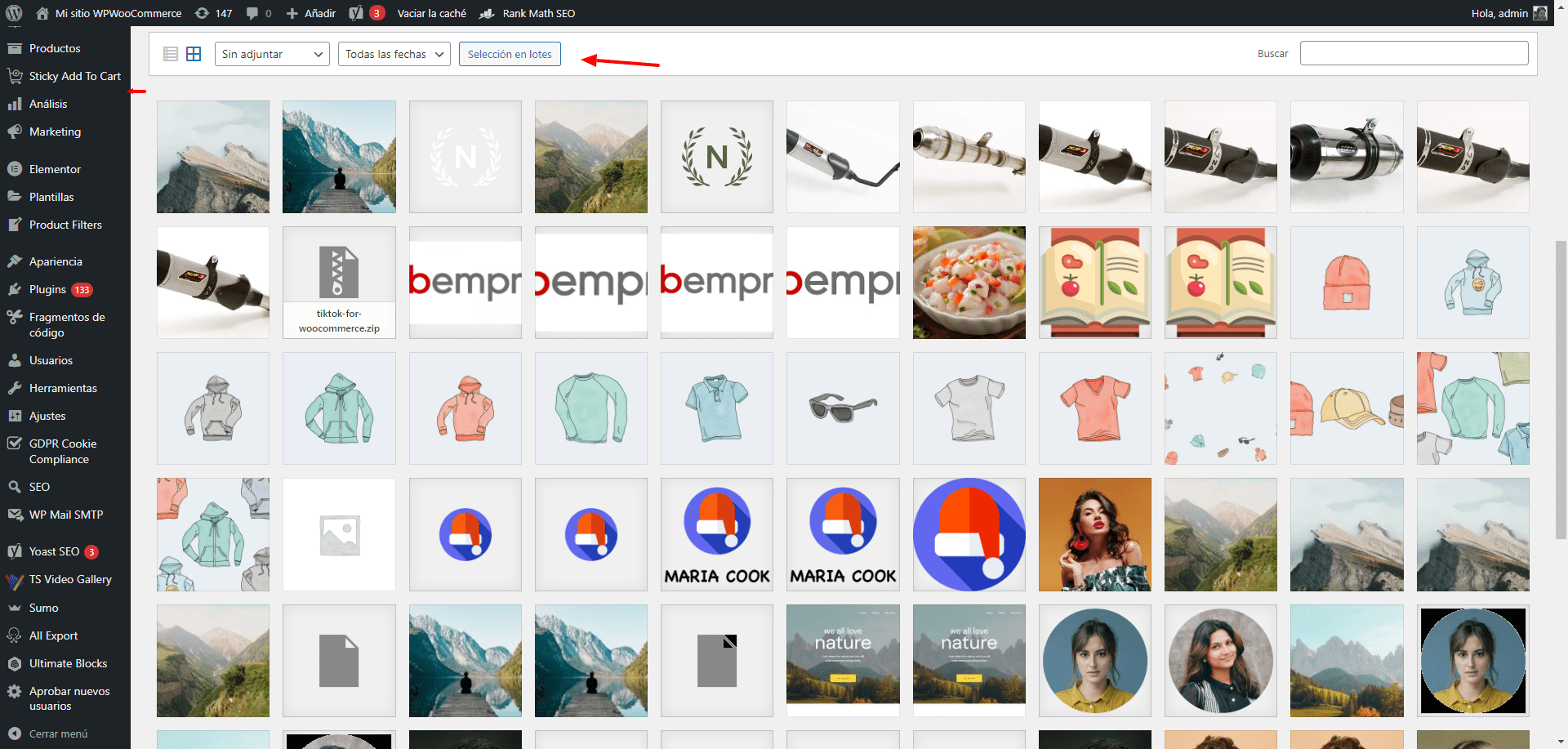Image resolution: width=1568 pixels, height=749 pixels.
Task: Open the Añadir menu in admin bar
Action: click(311, 13)
